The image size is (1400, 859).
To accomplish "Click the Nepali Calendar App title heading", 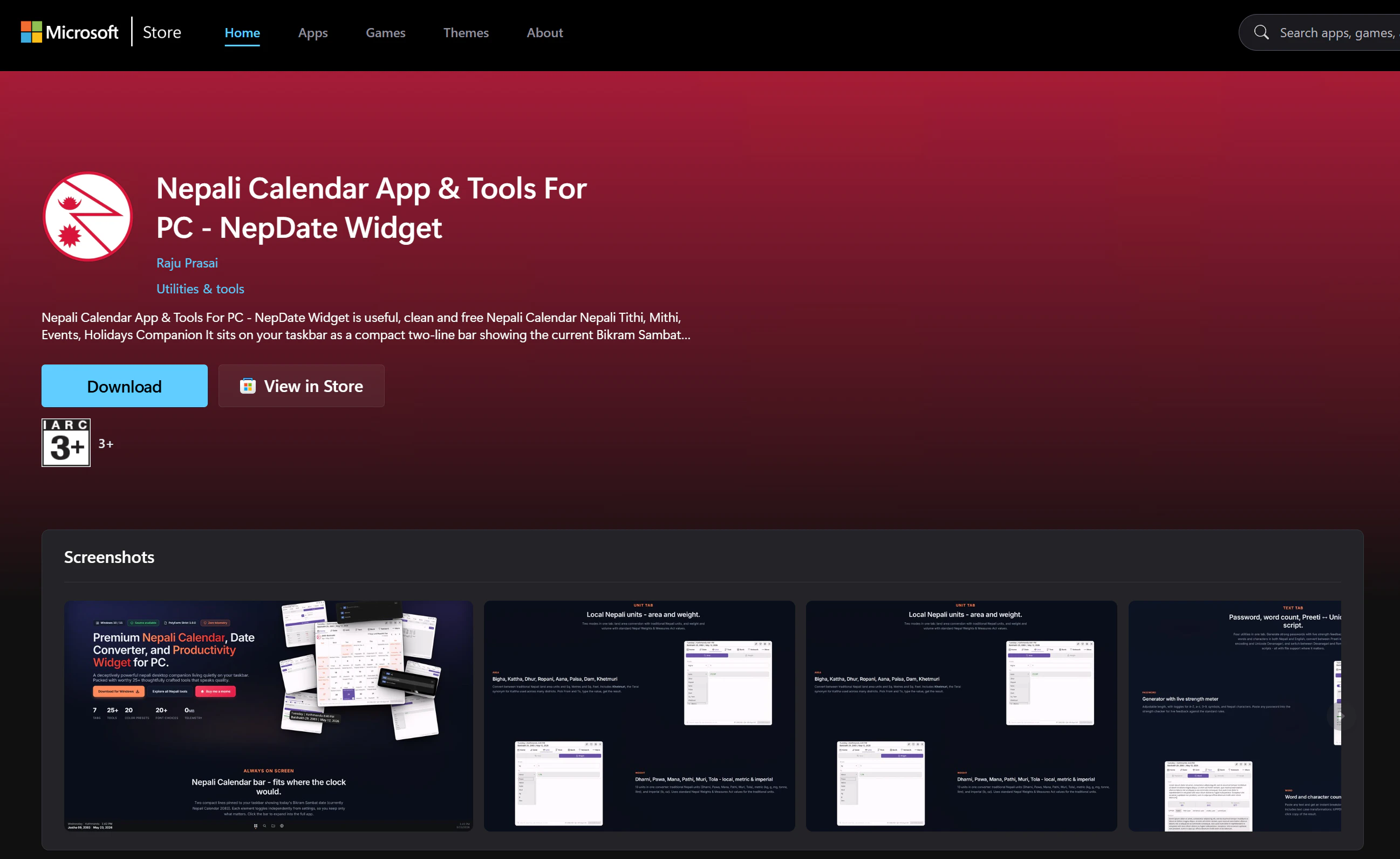I will [x=371, y=208].
